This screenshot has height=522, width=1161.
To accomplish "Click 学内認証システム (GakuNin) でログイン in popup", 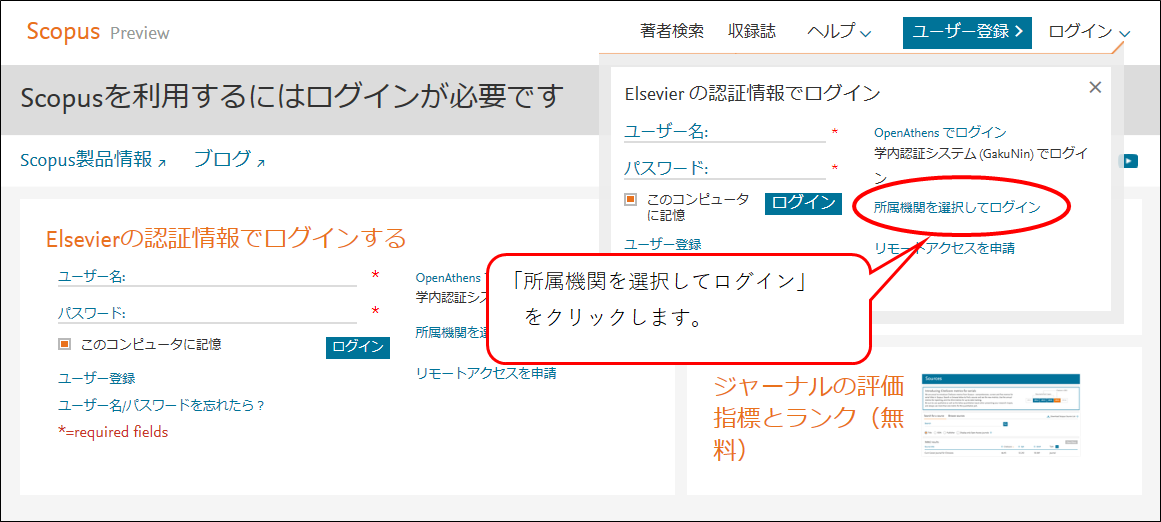I will (x=982, y=165).
